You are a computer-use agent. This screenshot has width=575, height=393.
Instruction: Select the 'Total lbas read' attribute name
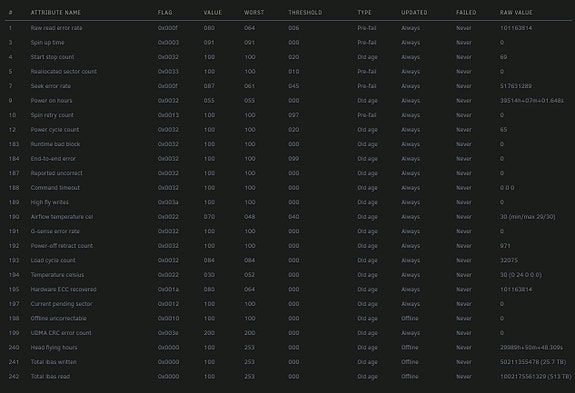pyautogui.click(x=50, y=377)
